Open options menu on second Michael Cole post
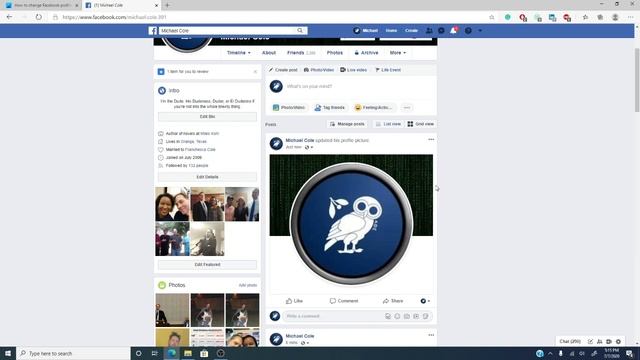The width and height of the screenshot is (640, 360). 431,335
